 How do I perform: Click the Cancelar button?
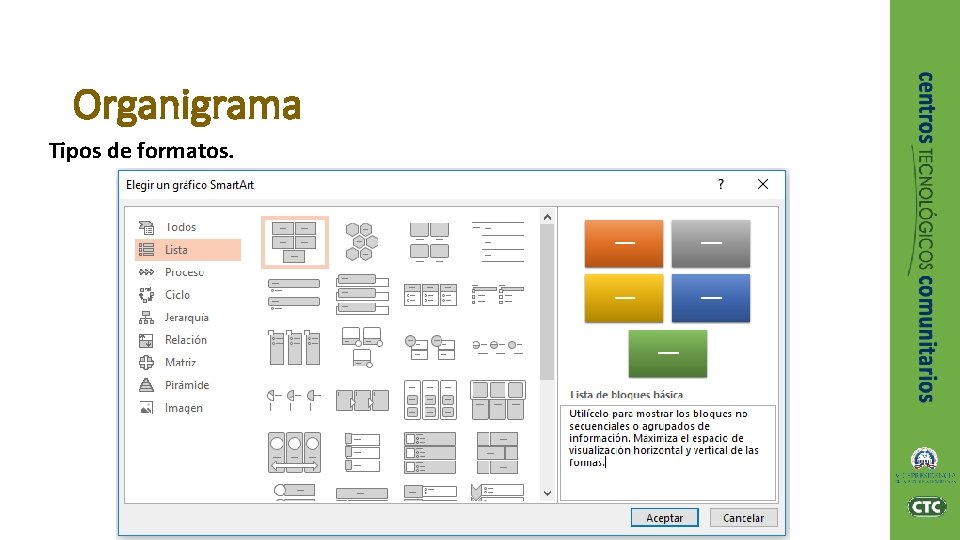click(x=743, y=518)
